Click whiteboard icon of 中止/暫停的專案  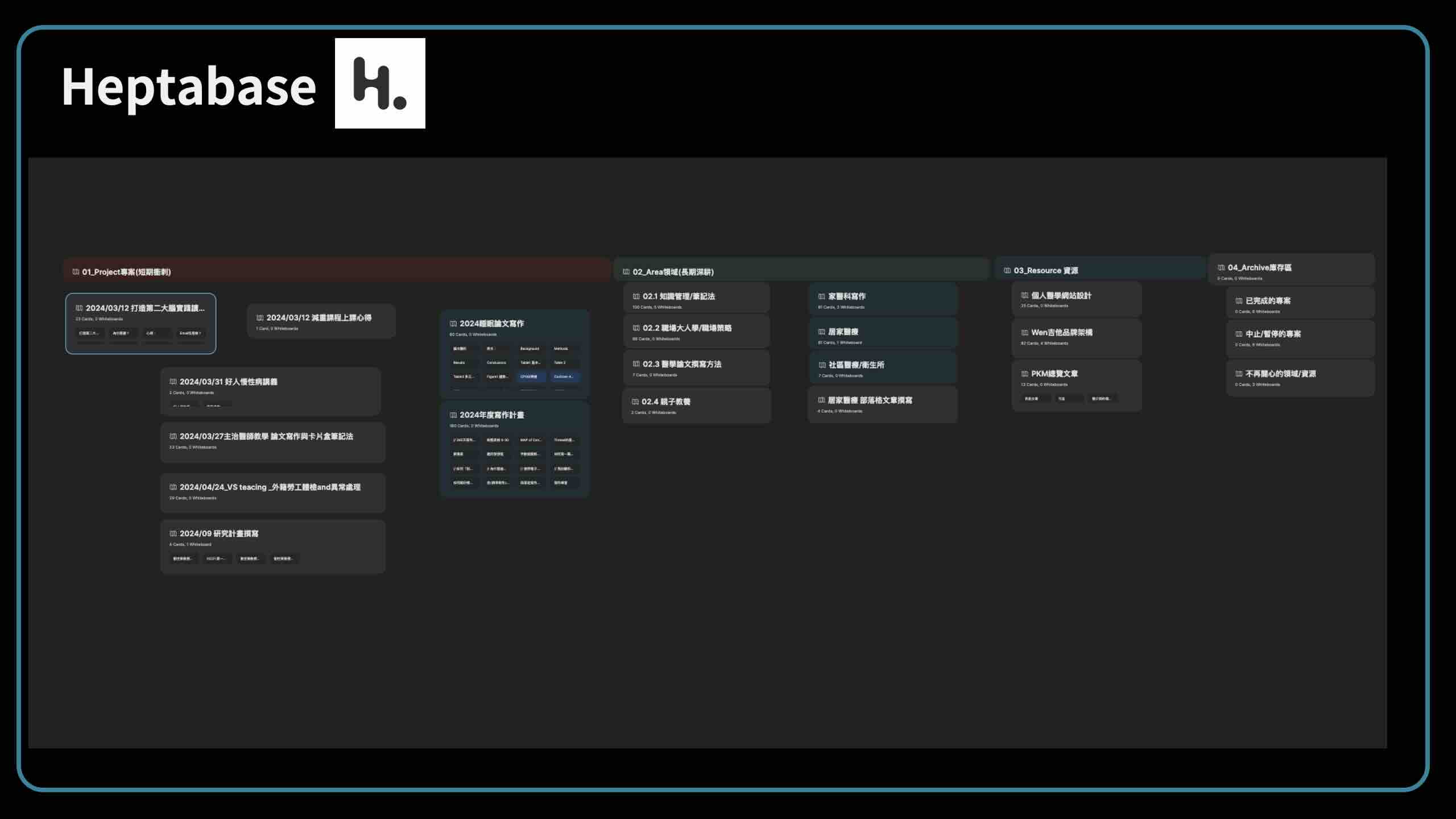click(x=1239, y=334)
